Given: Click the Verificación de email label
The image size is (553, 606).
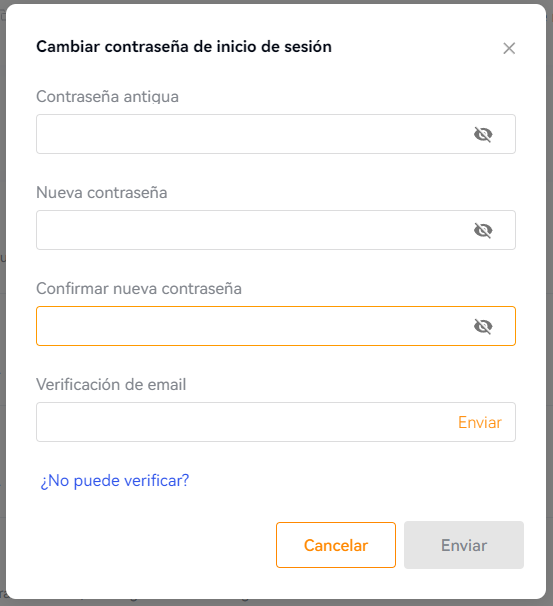Looking at the screenshot, I should [x=111, y=385].
